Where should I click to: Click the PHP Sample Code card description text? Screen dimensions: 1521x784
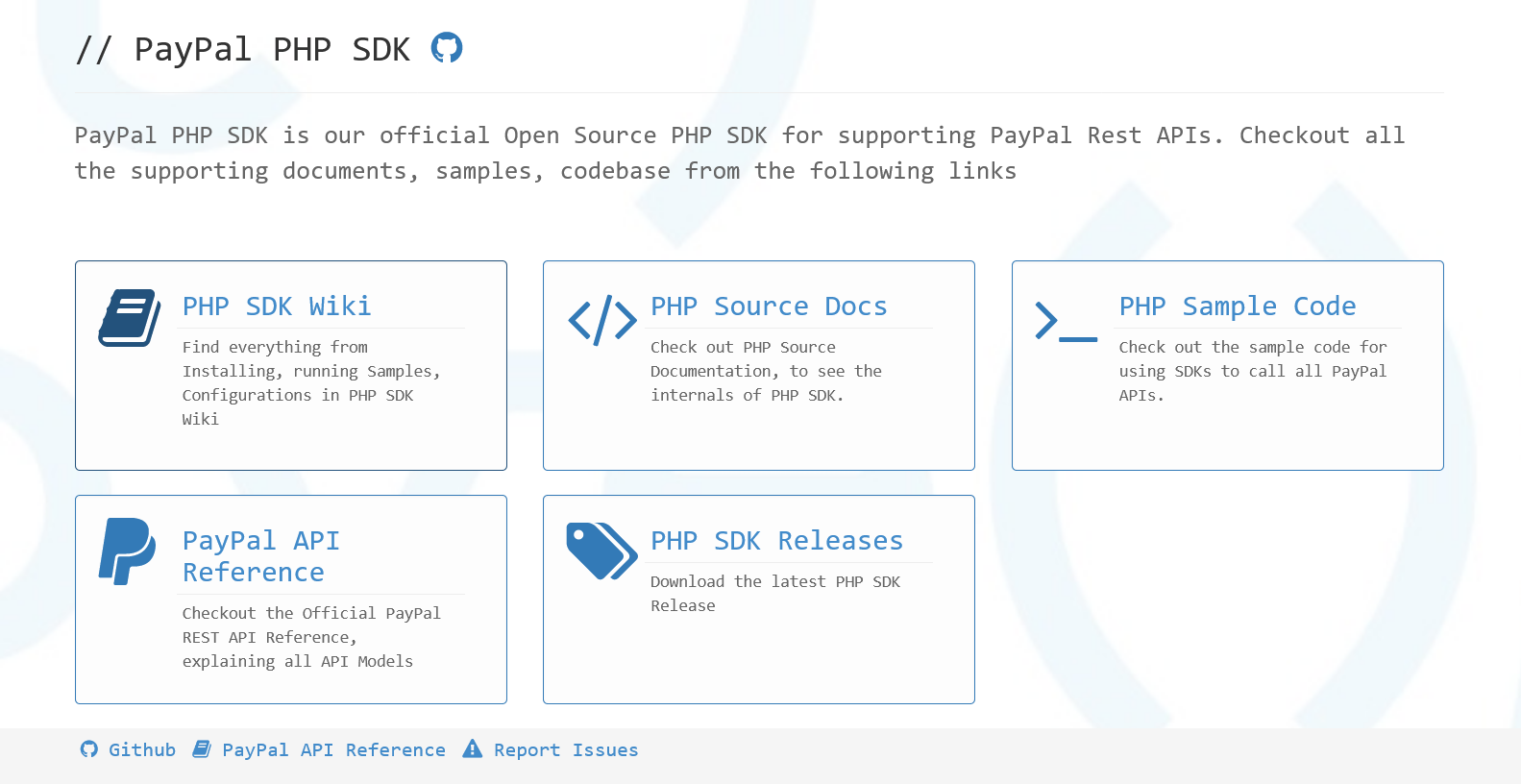coord(1253,371)
